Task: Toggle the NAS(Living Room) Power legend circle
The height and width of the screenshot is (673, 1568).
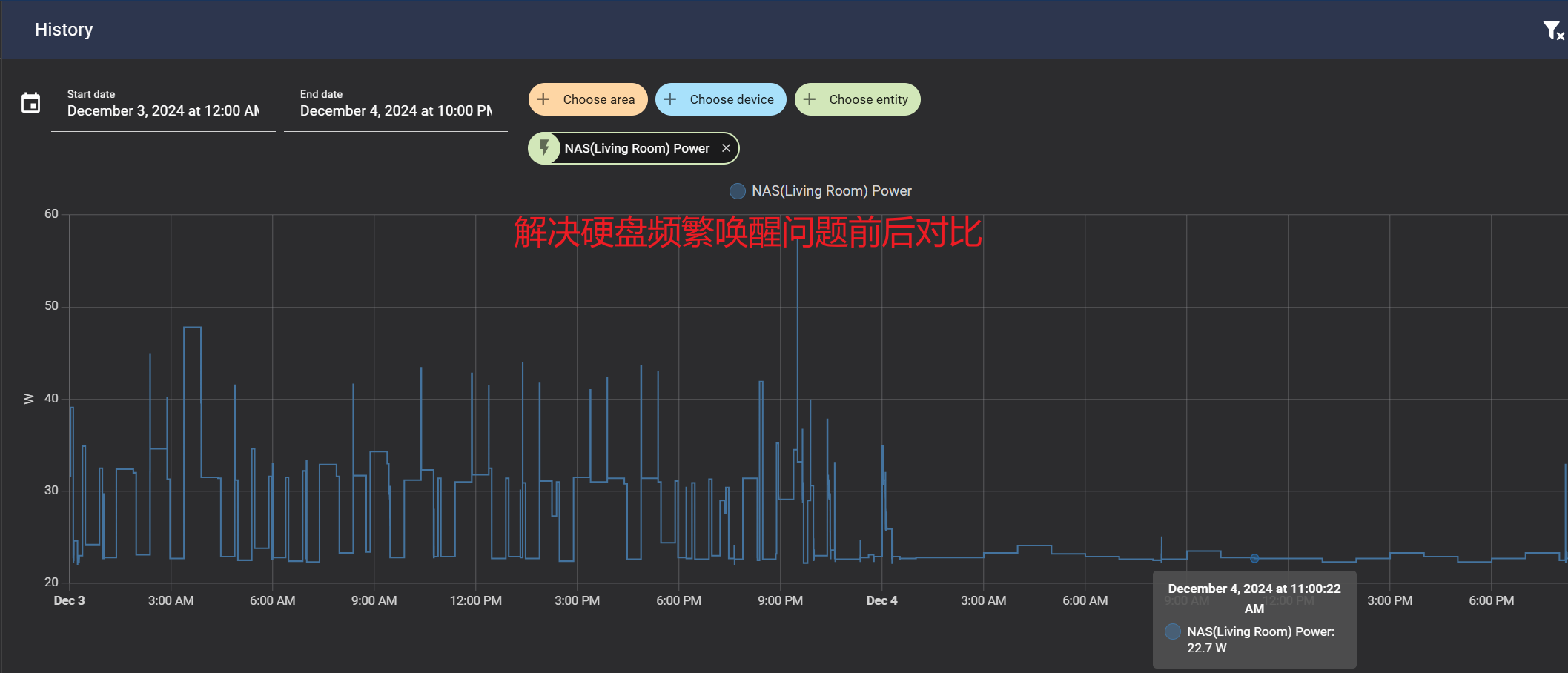Action: tap(738, 191)
